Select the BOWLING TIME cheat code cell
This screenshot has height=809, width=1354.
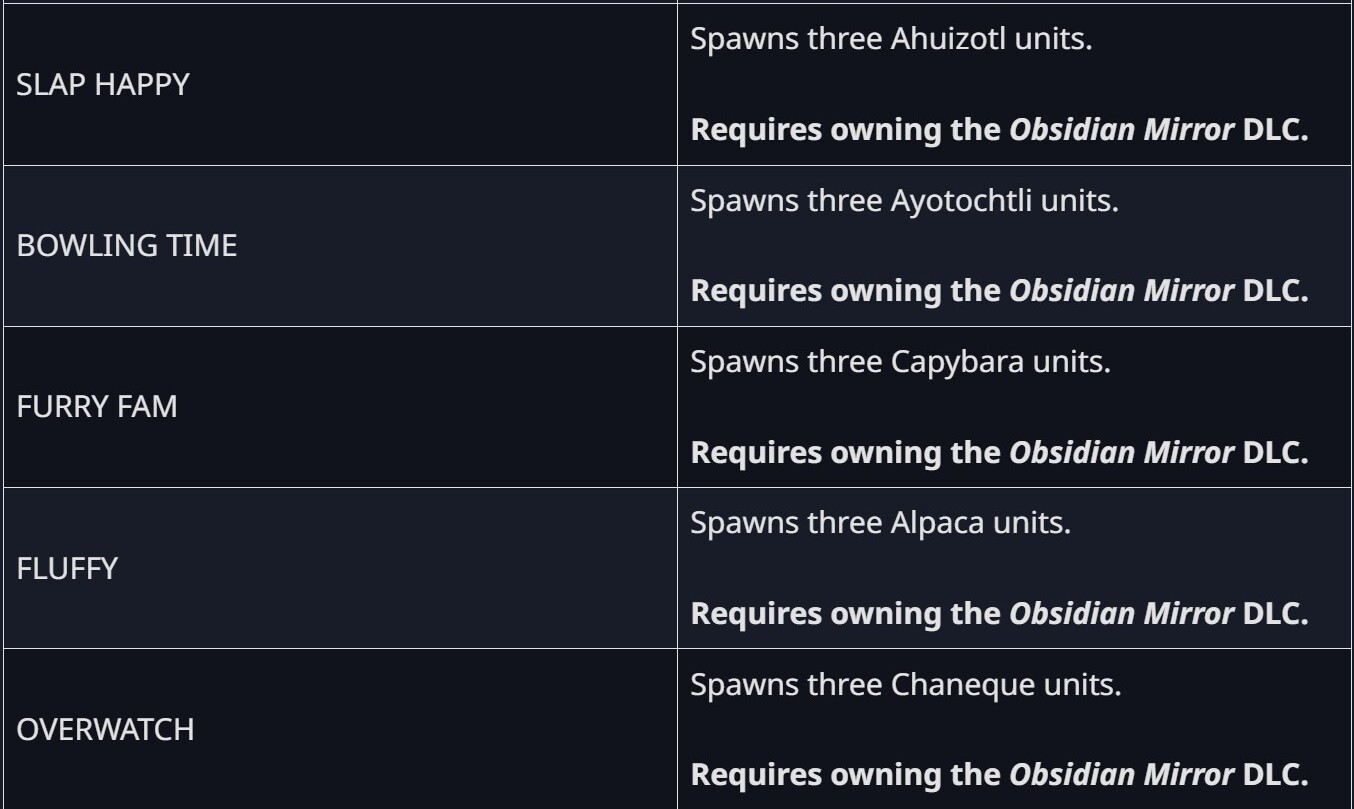tap(127, 246)
